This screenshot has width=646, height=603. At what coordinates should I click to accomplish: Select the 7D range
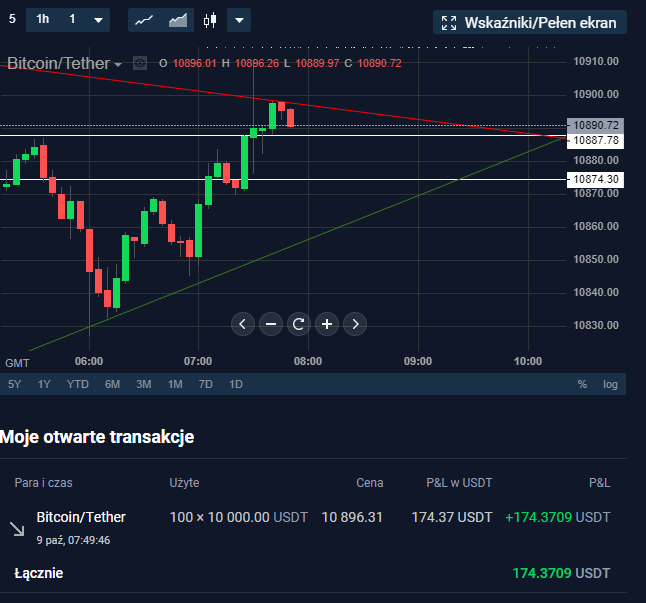(206, 384)
